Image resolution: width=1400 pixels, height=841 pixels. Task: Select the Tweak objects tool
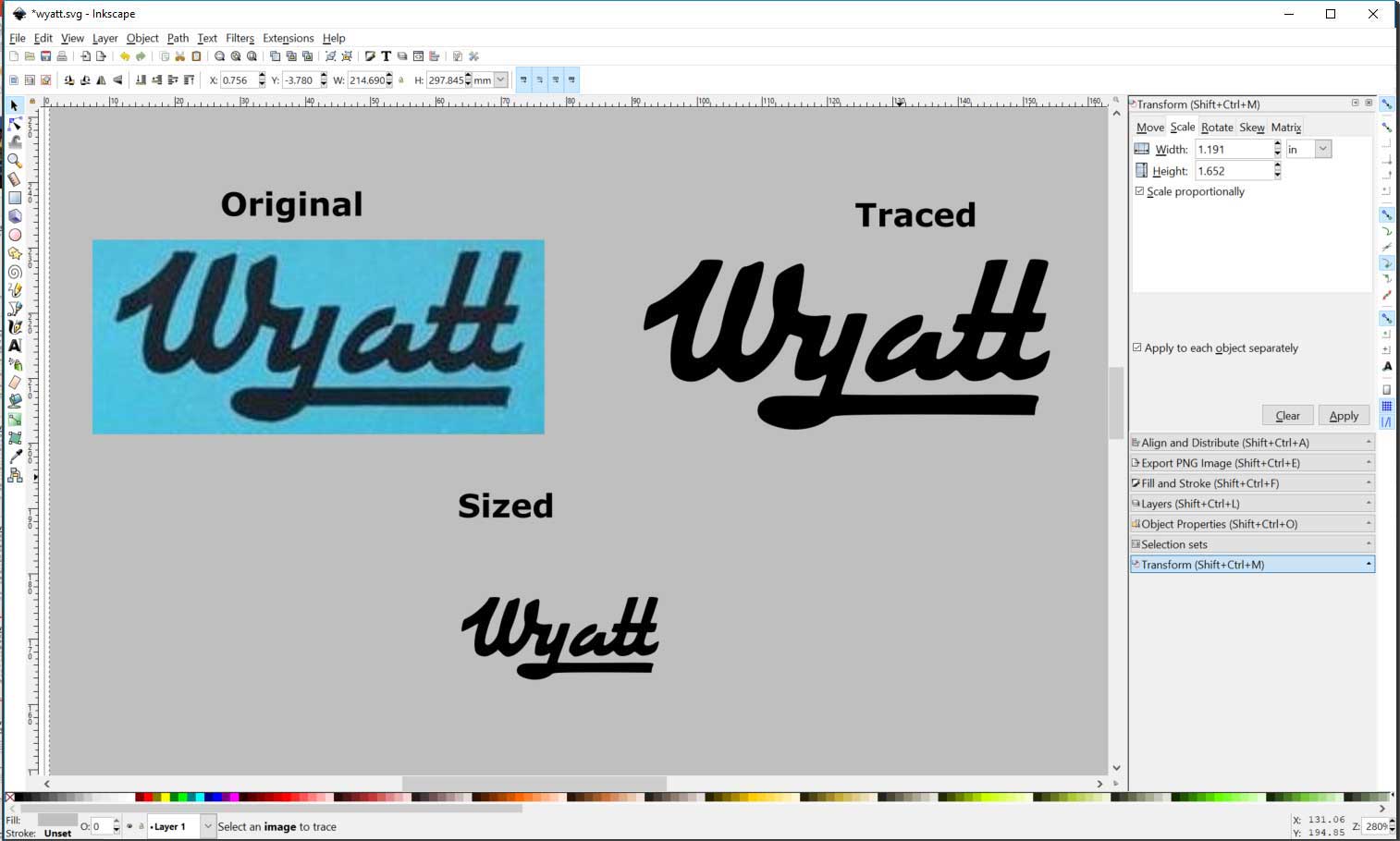pyautogui.click(x=14, y=142)
